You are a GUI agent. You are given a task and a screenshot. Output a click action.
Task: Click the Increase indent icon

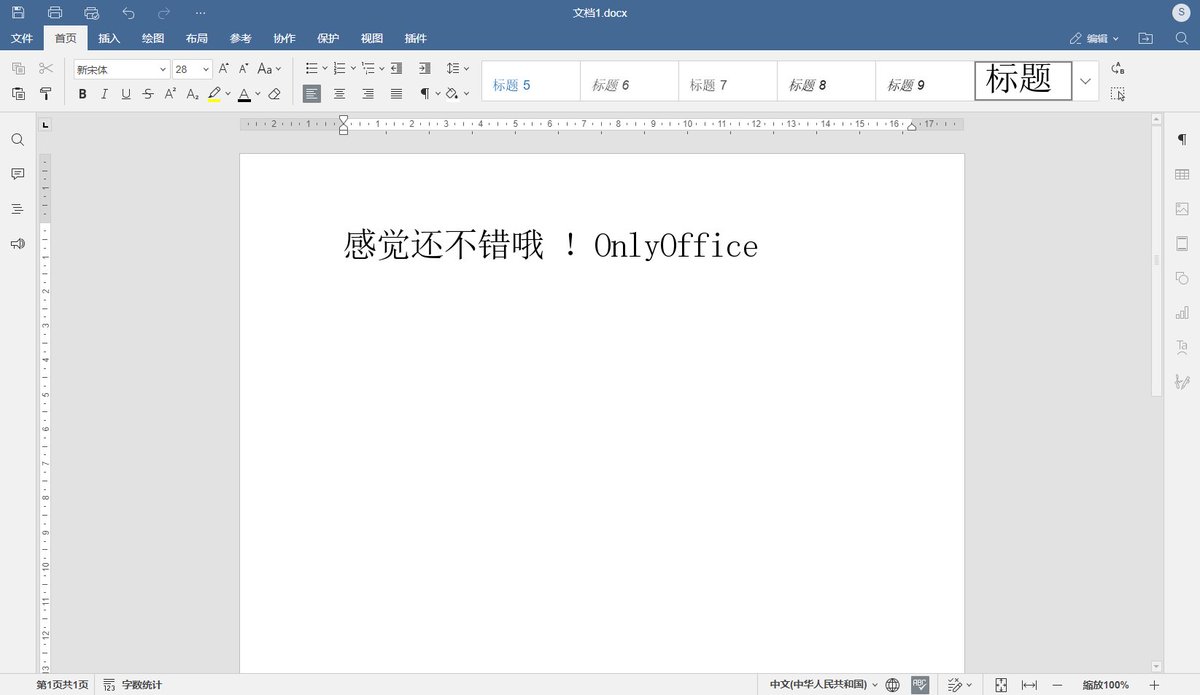tap(424, 68)
